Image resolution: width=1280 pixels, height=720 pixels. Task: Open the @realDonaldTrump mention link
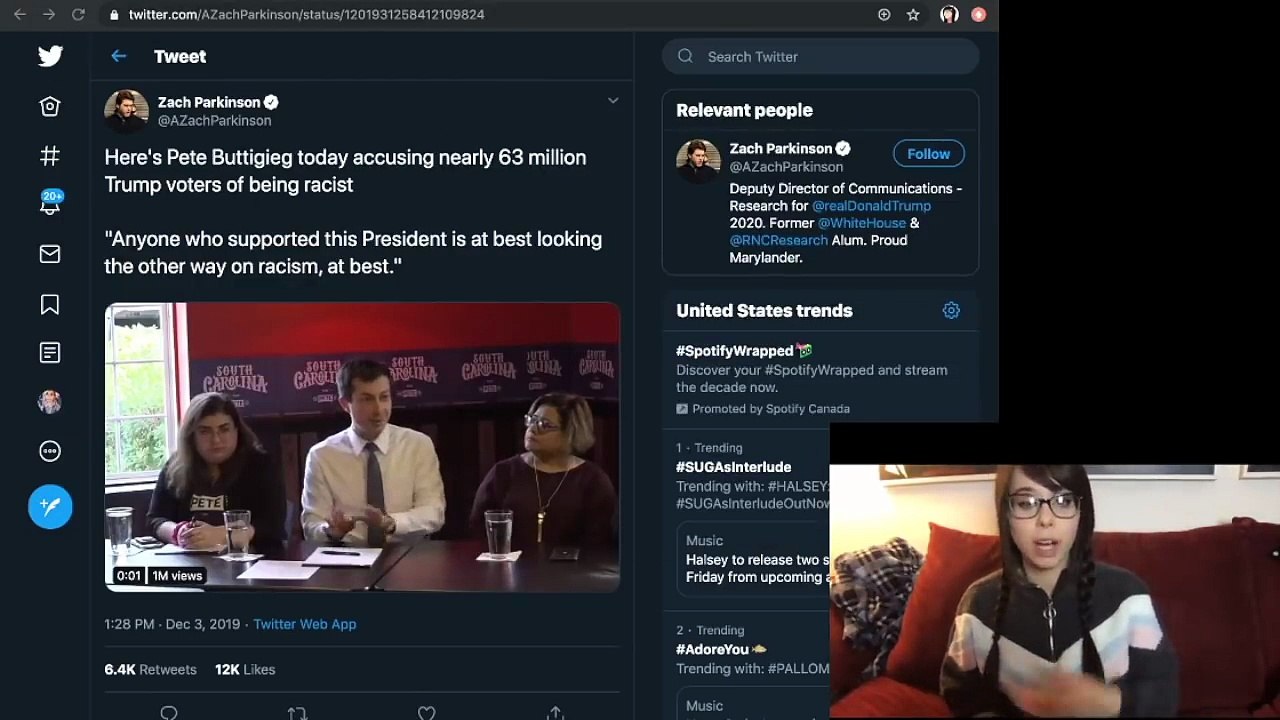point(871,206)
